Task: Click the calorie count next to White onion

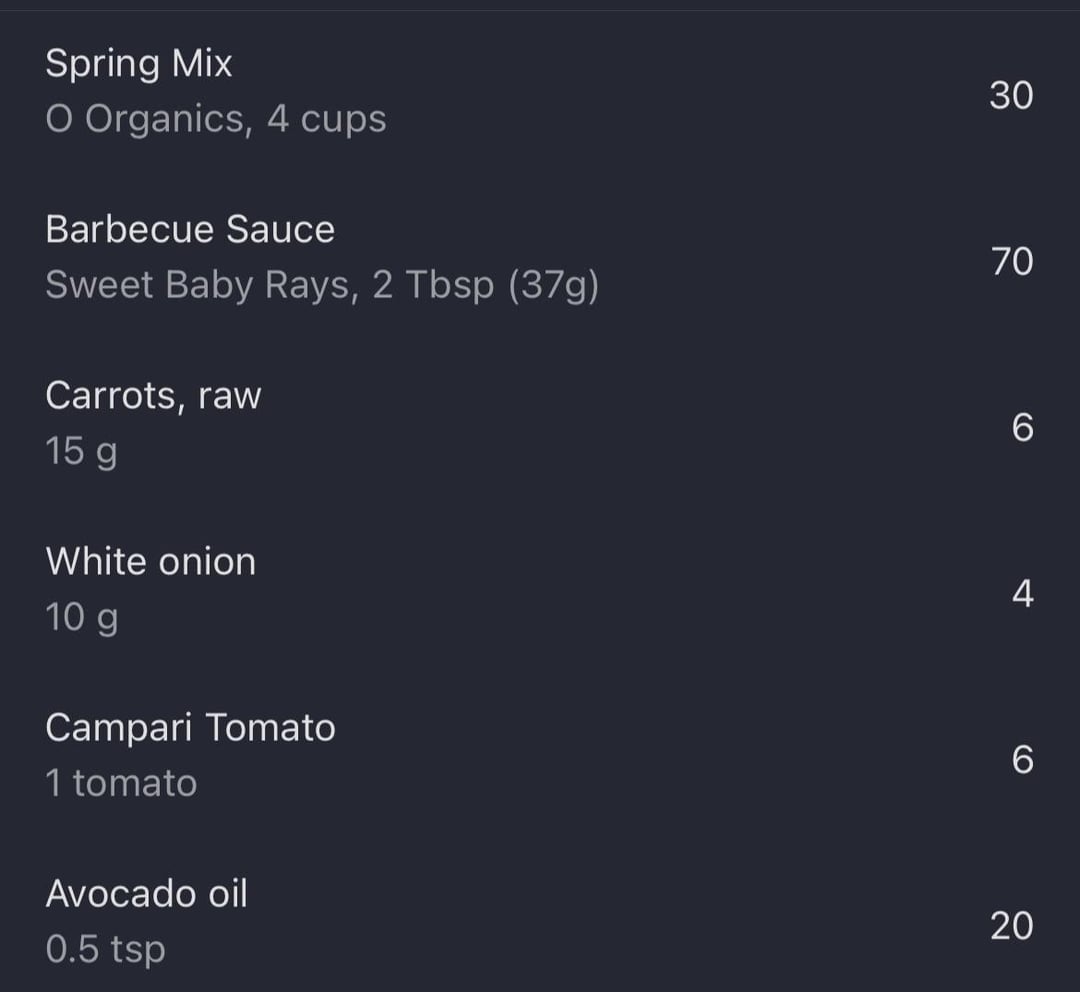Action: (1023, 593)
